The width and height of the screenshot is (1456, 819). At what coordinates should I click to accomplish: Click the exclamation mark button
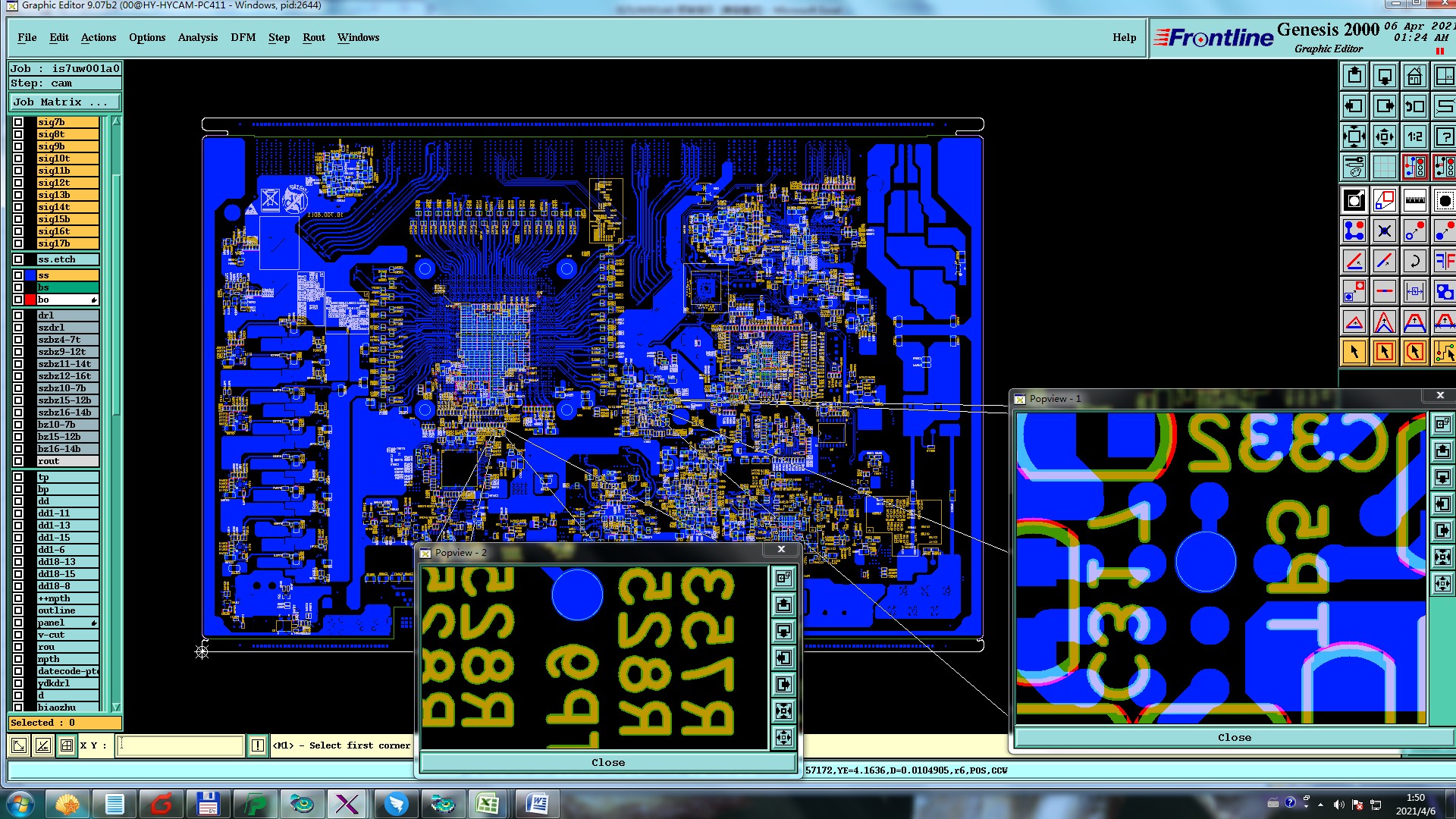pyautogui.click(x=258, y=745)
